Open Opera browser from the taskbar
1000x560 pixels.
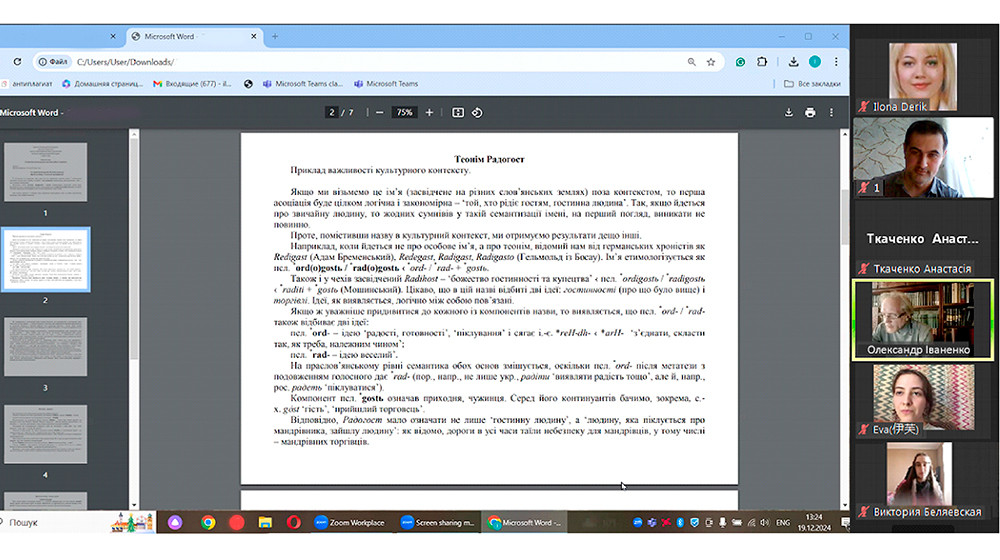coord(294,522)
